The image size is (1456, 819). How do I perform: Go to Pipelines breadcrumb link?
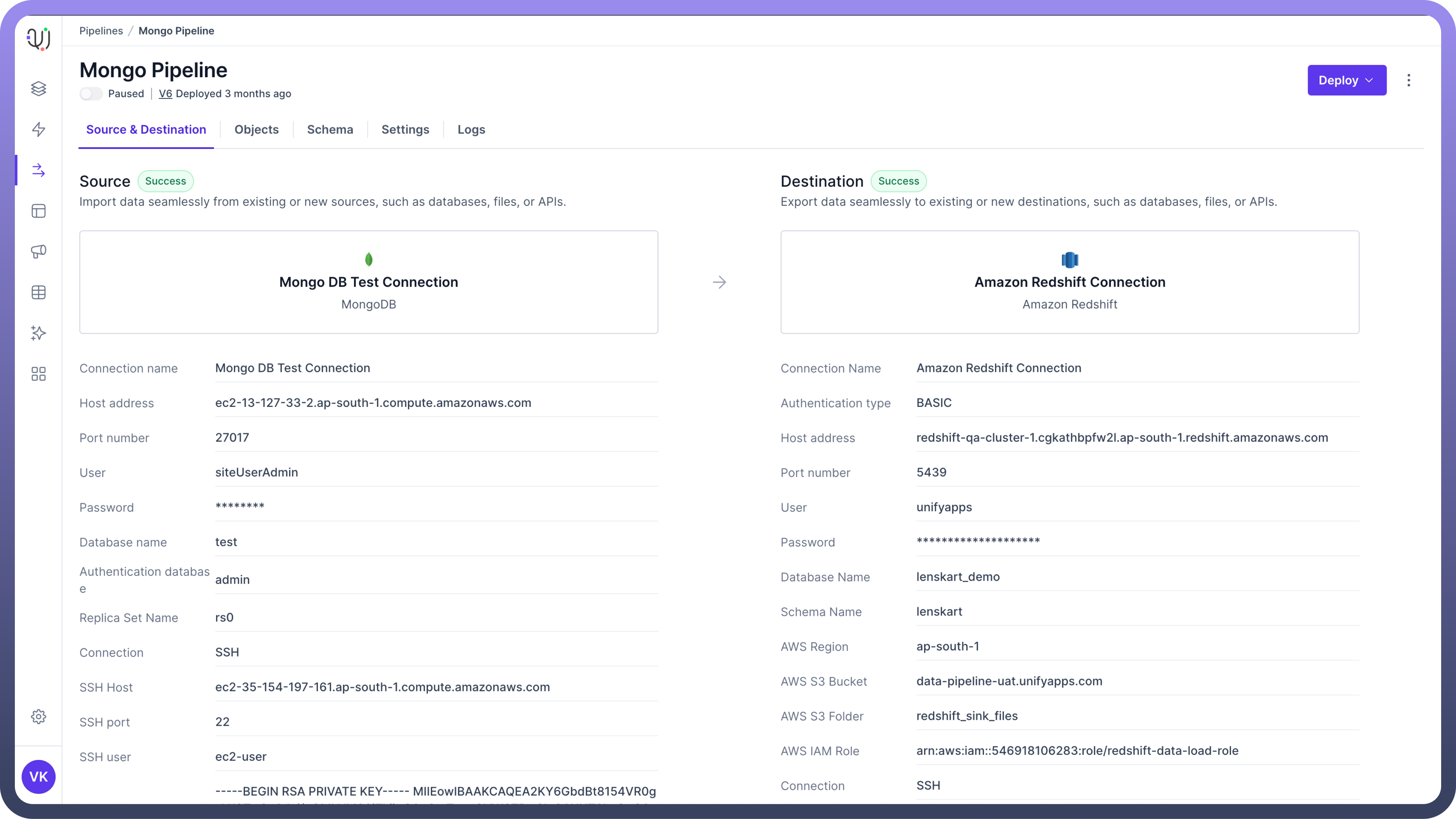101,30
